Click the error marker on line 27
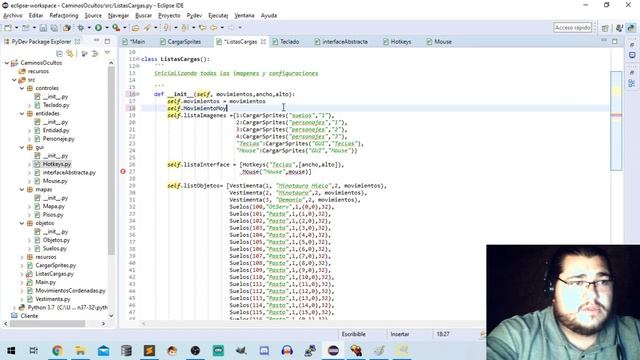 point(123,172)
